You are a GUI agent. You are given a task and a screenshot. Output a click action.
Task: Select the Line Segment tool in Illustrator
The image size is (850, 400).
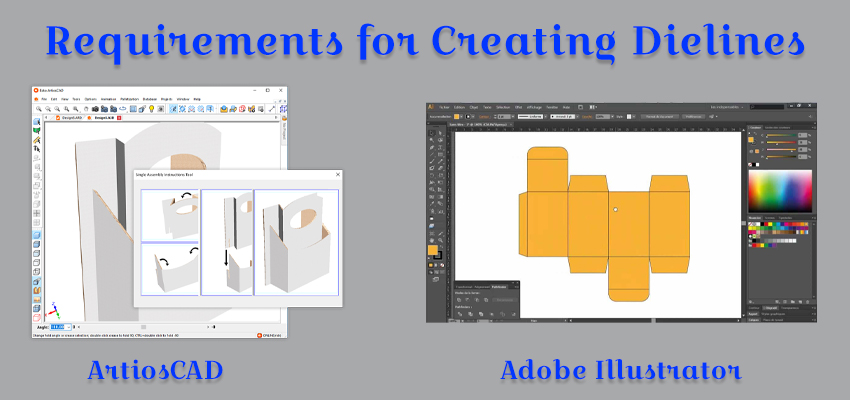432,154
